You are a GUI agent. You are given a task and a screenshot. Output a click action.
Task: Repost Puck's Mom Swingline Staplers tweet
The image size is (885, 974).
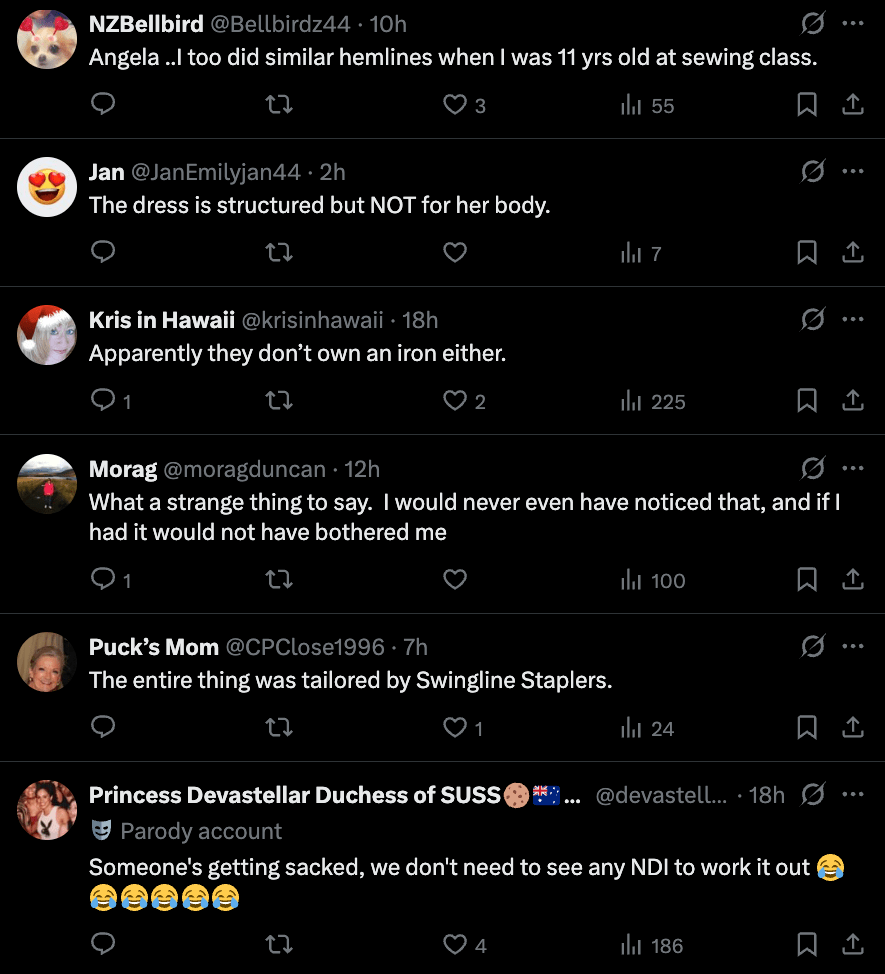[x=279, y=728]
